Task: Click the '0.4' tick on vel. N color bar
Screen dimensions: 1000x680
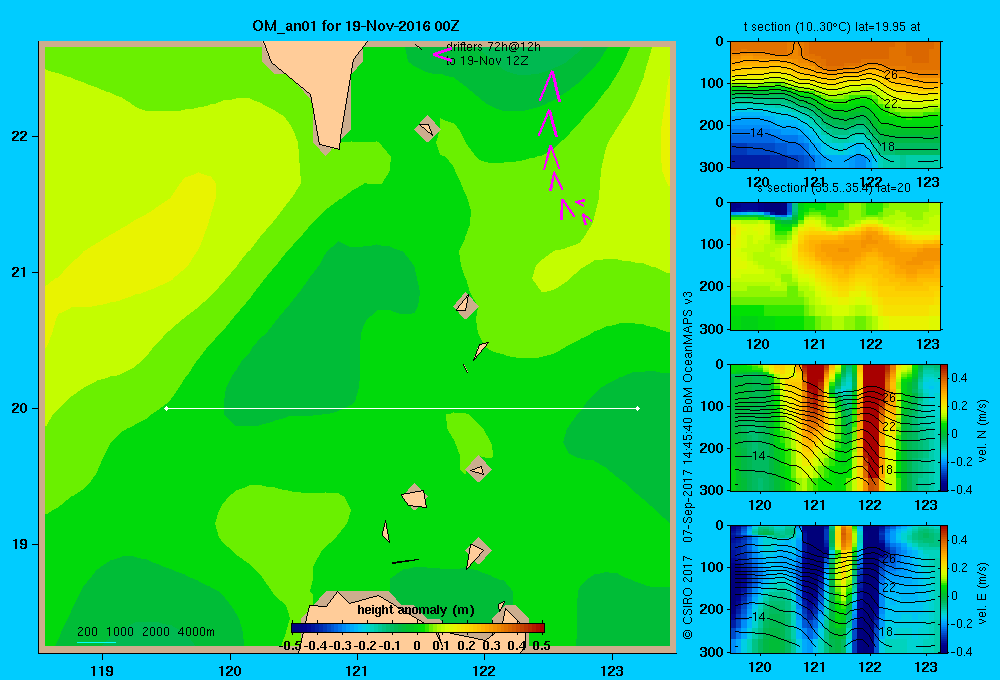Action: click(x=960, y=378)
